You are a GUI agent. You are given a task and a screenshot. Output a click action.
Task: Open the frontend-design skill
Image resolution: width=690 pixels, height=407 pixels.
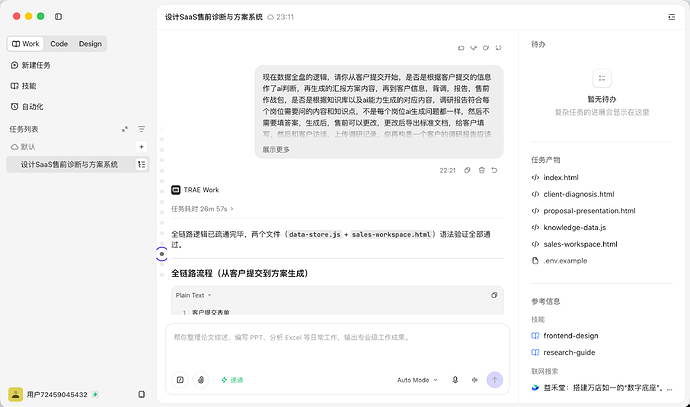tap(565, 336)
